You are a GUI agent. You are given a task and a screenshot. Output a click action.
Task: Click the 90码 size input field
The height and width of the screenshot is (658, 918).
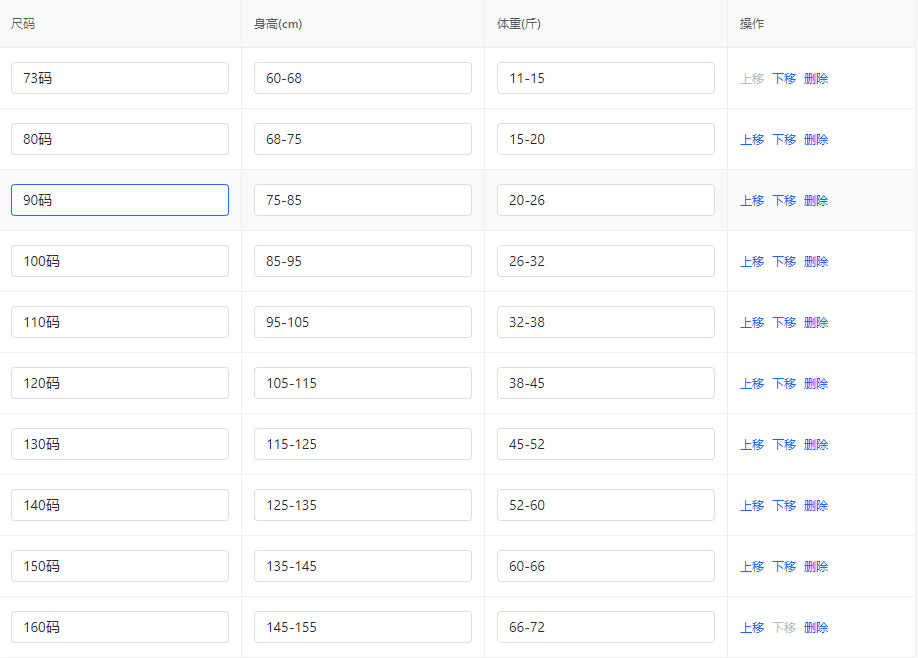click(x=120, y=200)
